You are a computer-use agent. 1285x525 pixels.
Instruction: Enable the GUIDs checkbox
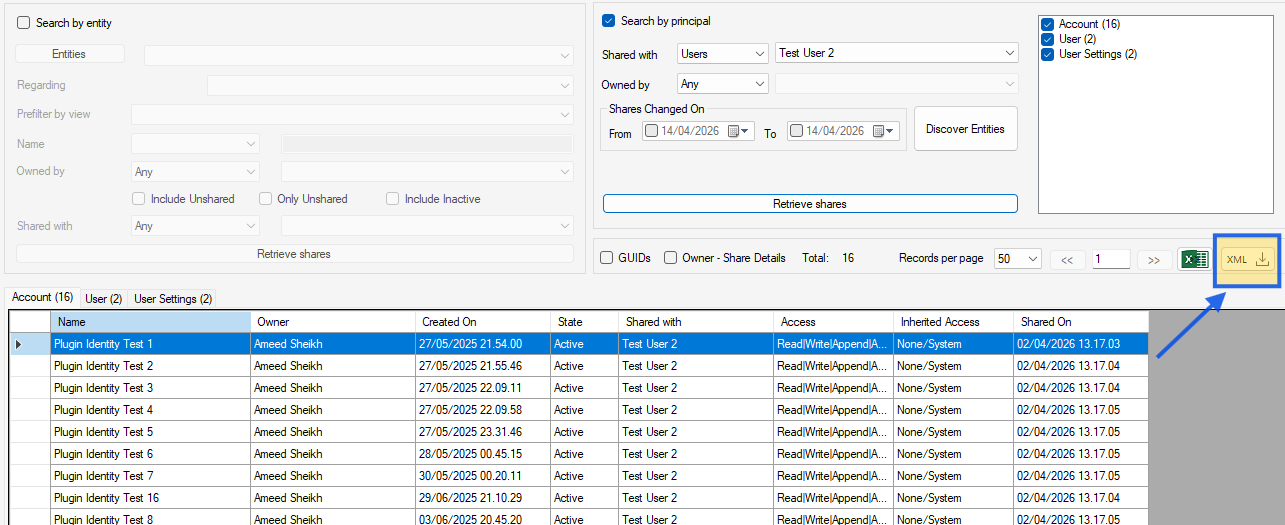607,258
